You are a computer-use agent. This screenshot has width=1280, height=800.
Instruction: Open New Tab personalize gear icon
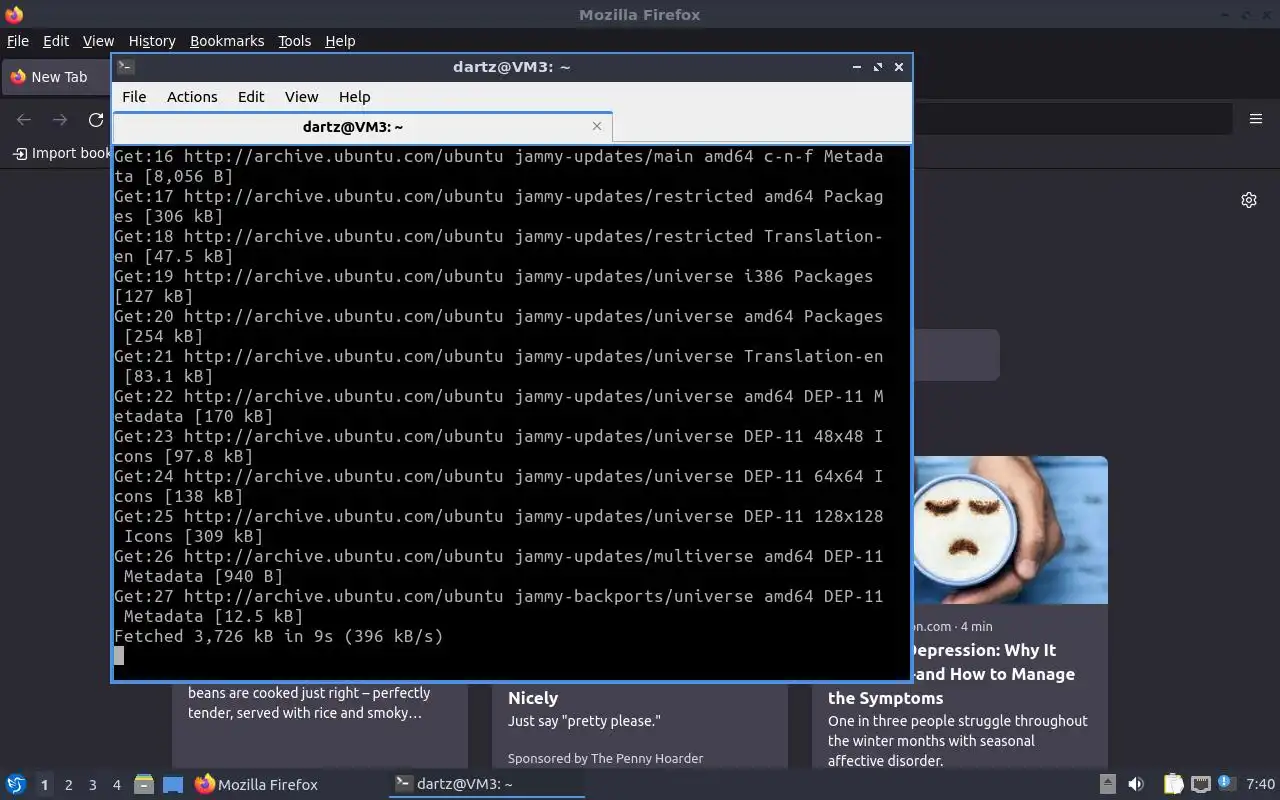click(x=1249, y=200)
